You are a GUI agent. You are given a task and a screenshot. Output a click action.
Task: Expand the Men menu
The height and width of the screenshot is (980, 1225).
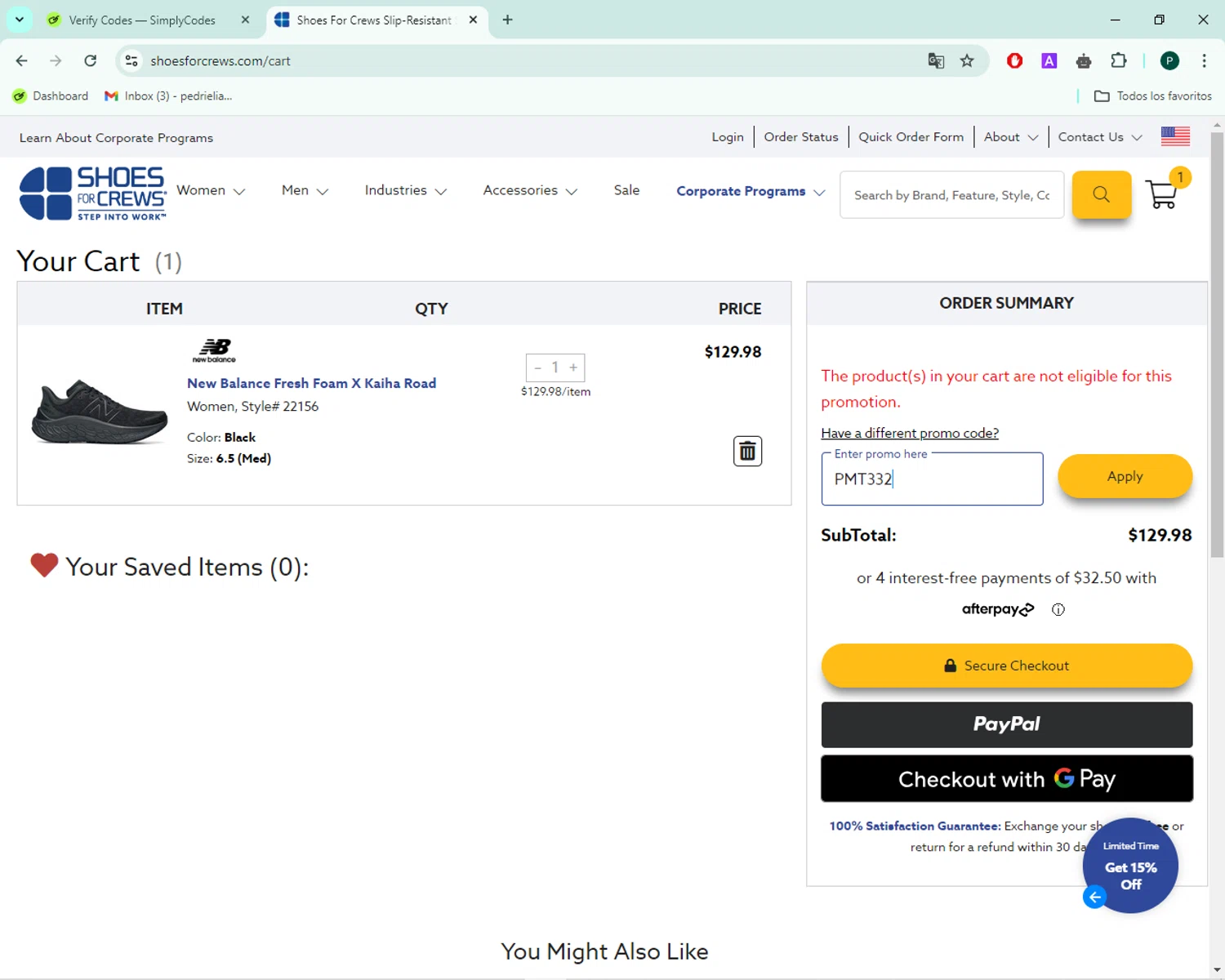pos(305,190)
